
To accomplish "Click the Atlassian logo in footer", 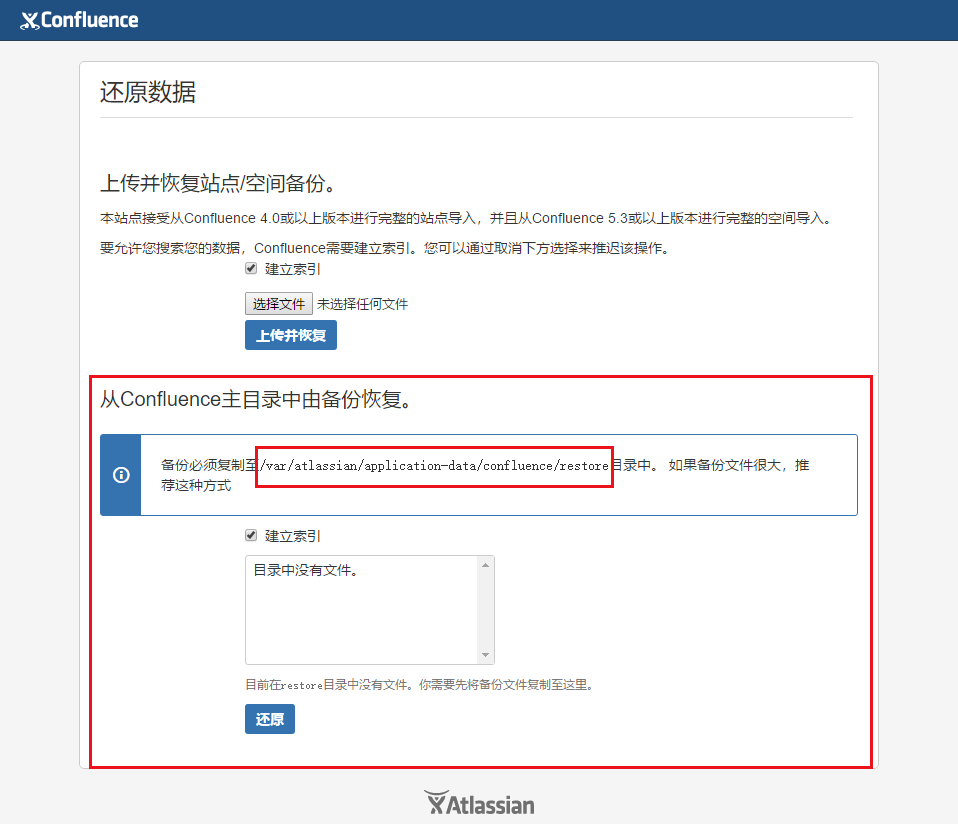I will tap(479, 803).
